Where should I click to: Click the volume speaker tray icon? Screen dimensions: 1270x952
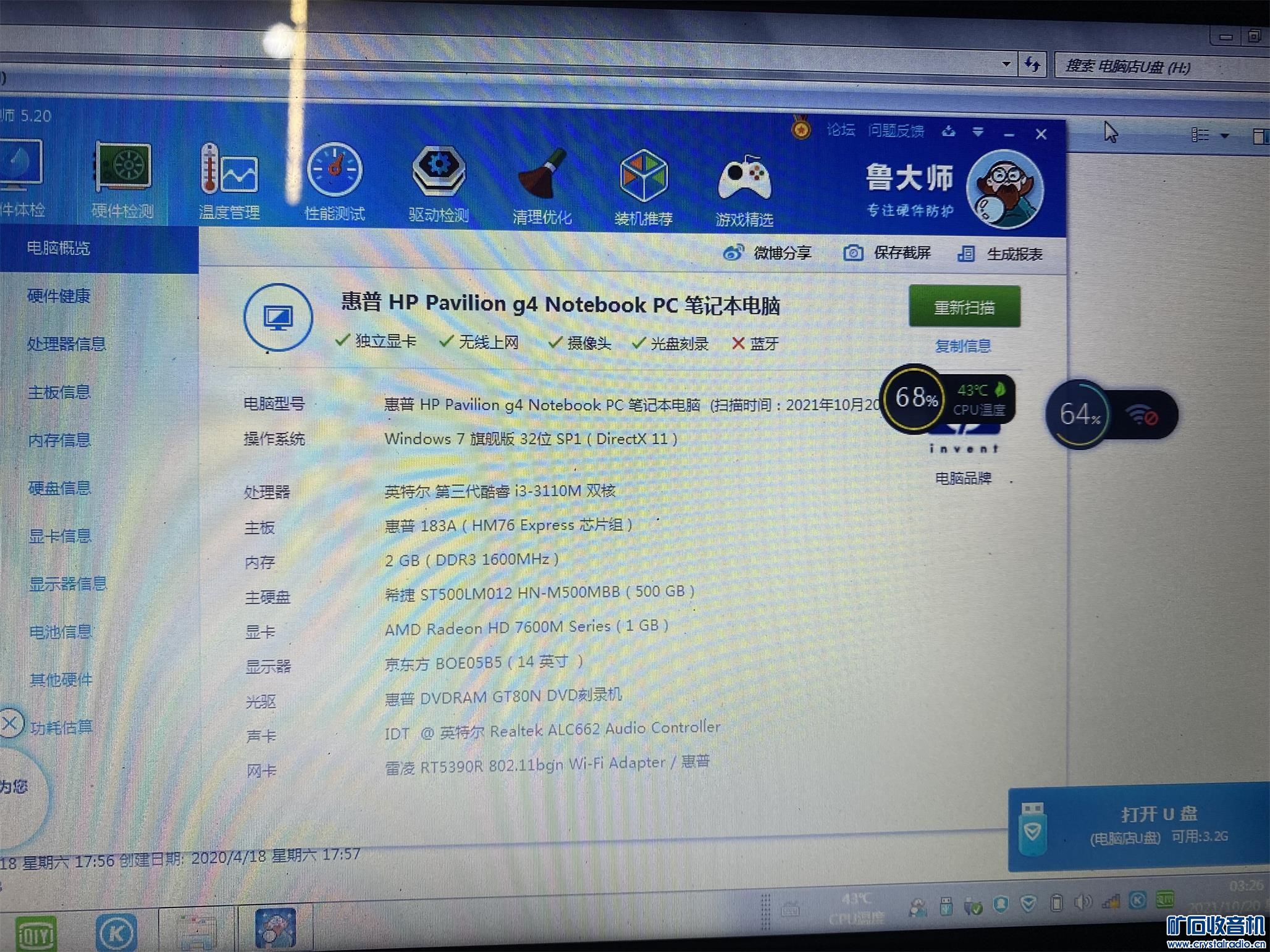pos(1083,903)
